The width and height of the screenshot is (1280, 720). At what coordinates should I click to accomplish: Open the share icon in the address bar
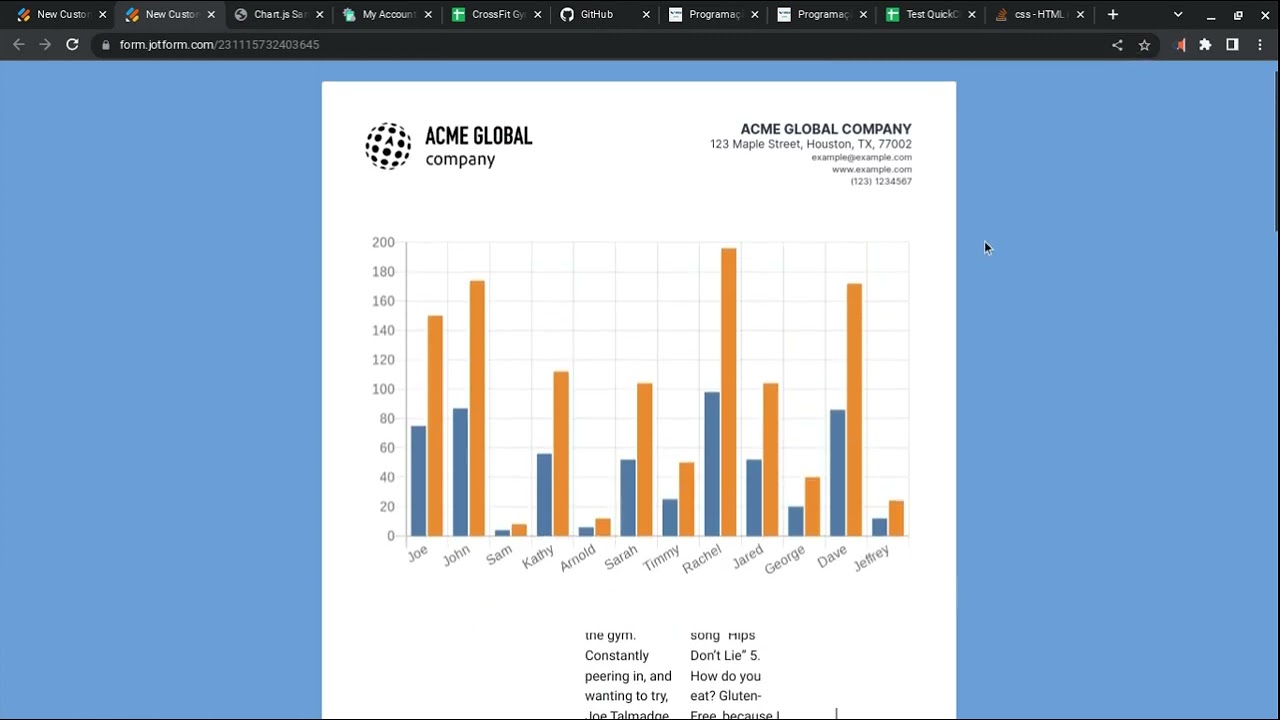coord(1117,45)
